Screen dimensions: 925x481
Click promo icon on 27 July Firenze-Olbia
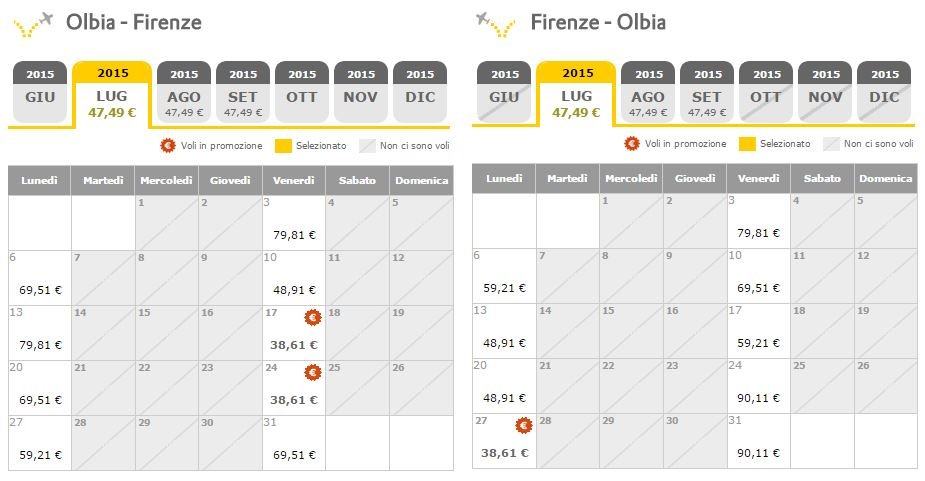point(523,426)
